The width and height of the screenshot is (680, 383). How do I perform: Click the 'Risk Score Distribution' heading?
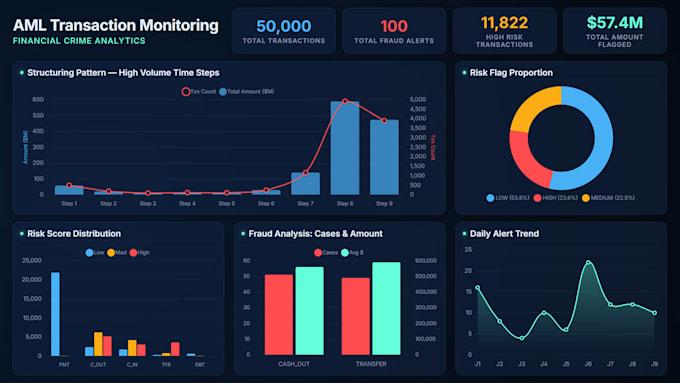point(74,234)
